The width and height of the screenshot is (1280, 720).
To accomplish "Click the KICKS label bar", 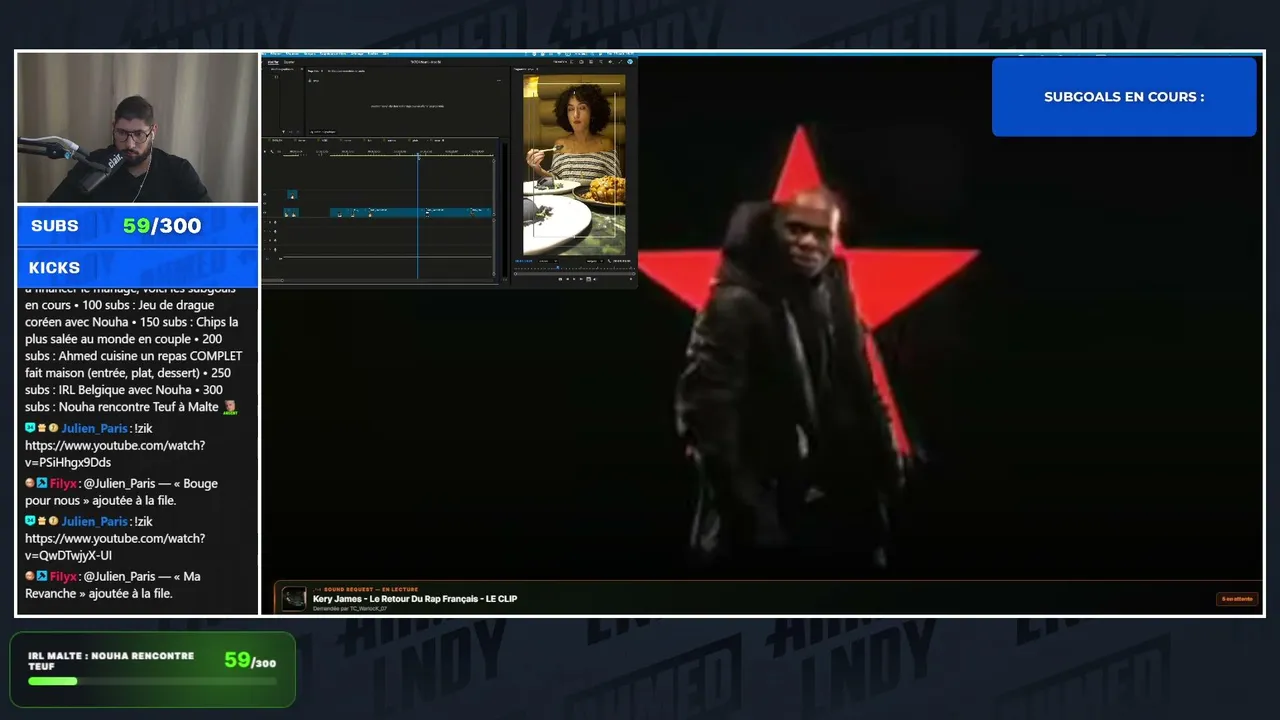I will (x=138, y=268).
